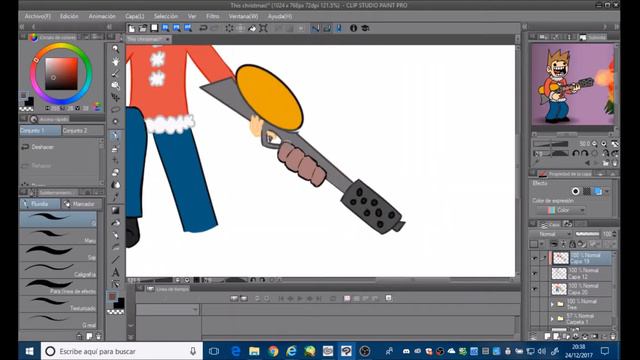This screenshot has height=360, width=640.
Task: Switch to the Marcador sub tool tab
Action: (x=82, y=204)
